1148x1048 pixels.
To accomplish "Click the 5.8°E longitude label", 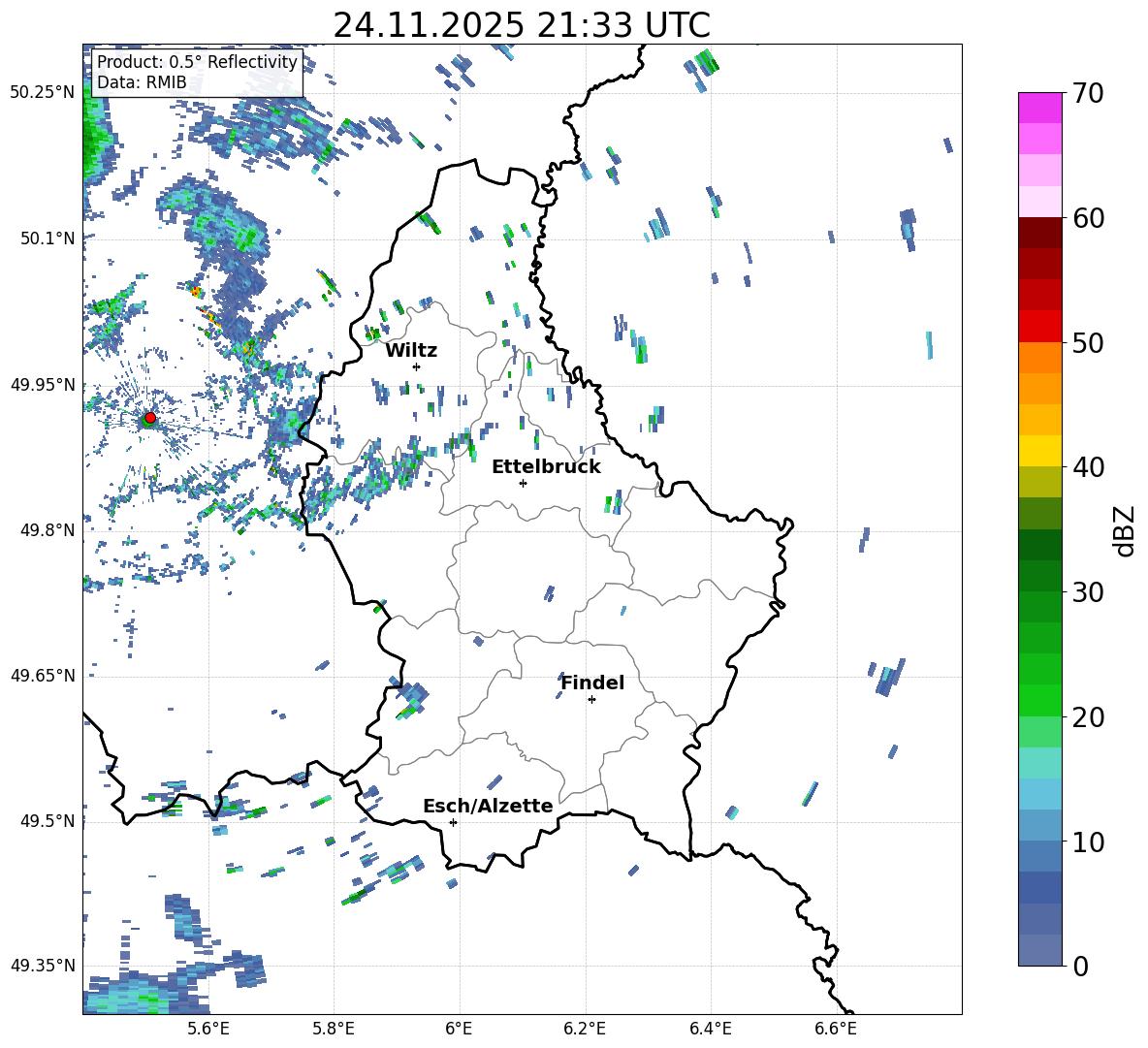I will pyautogui.click(x=334, y=1029).
